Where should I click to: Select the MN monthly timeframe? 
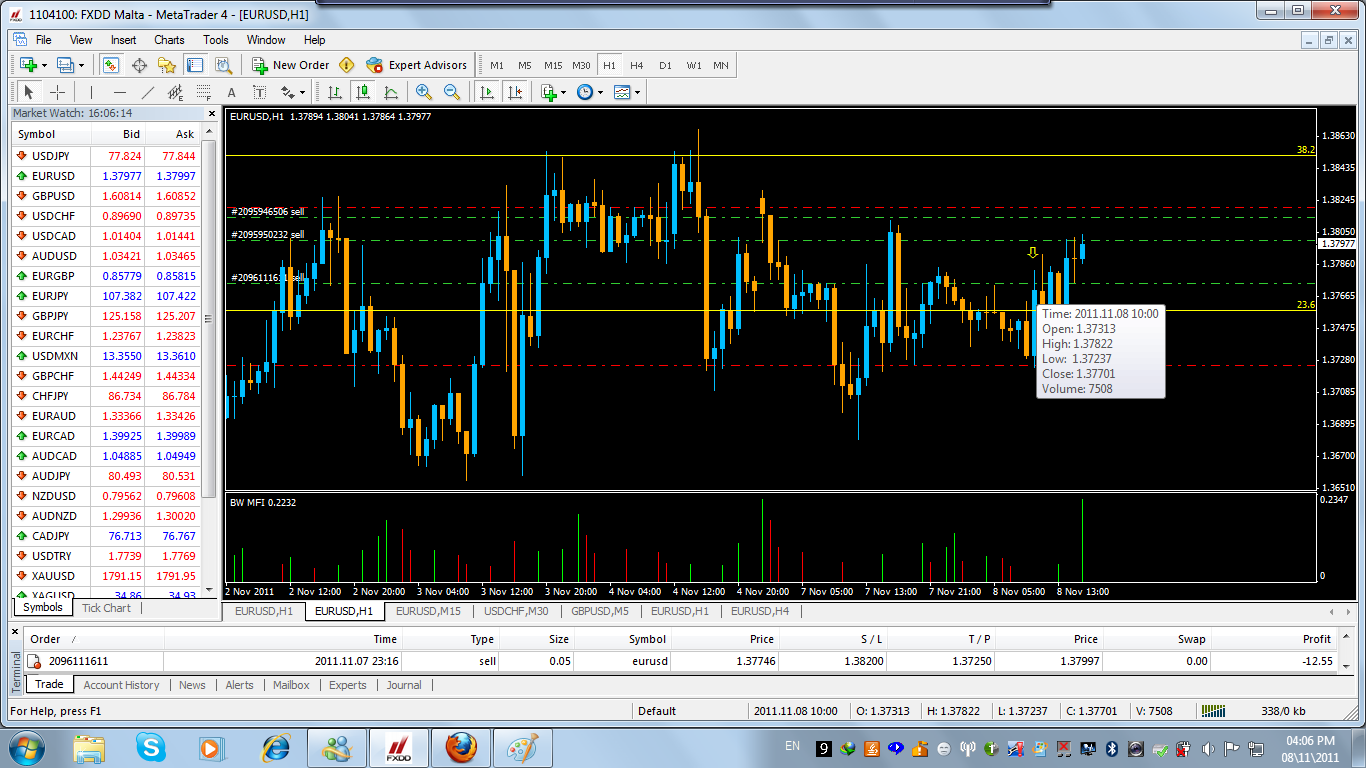click(721, 65)
